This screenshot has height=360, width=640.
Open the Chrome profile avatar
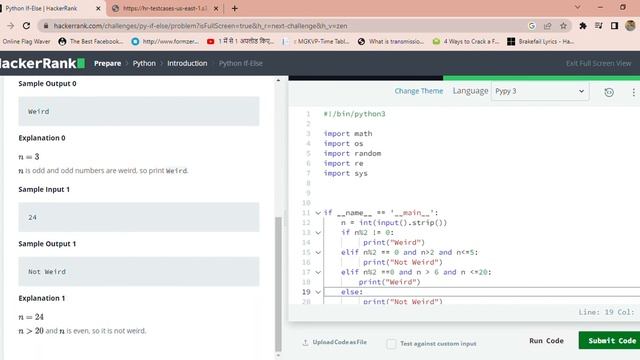click(630, 26)
